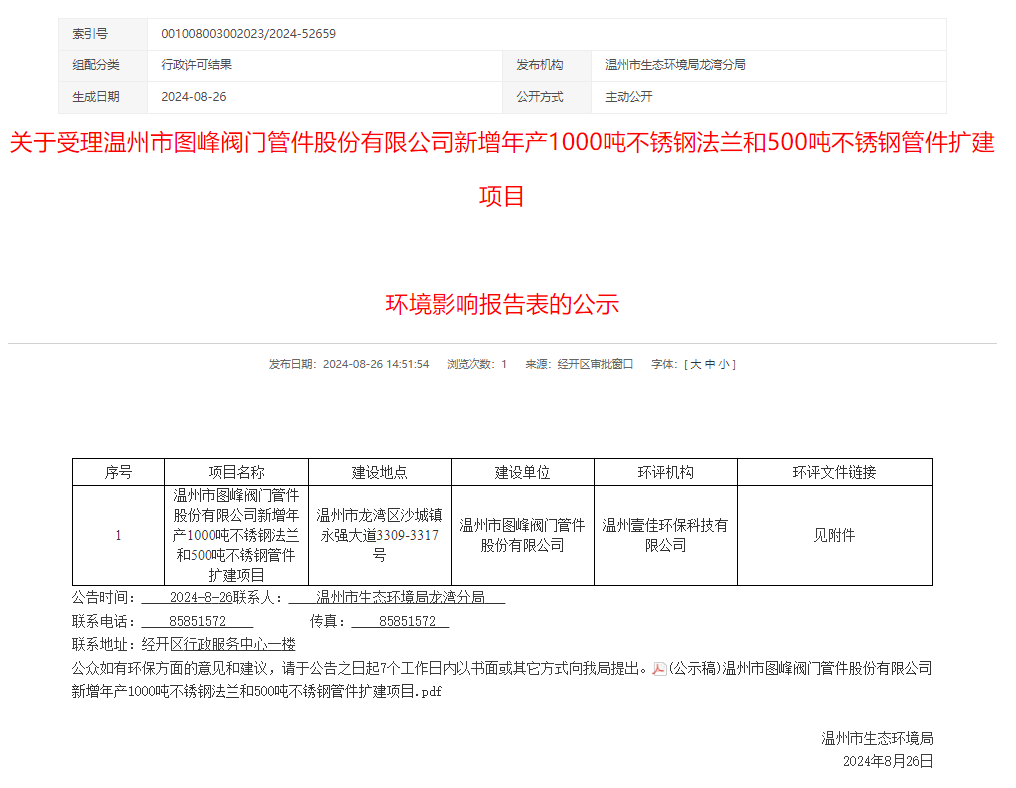Click table header 建设地点

coord(380,472)
